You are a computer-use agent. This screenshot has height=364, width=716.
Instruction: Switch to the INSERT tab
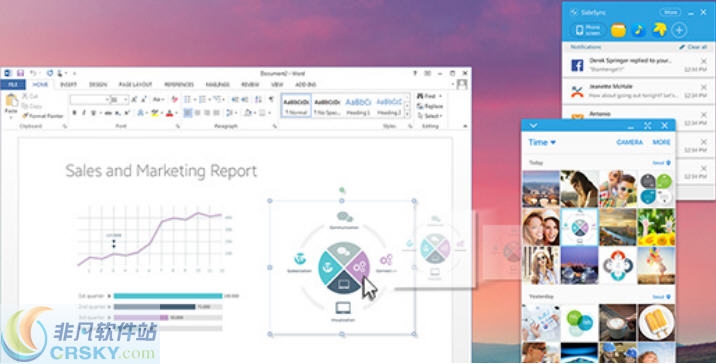click(68, 84)
